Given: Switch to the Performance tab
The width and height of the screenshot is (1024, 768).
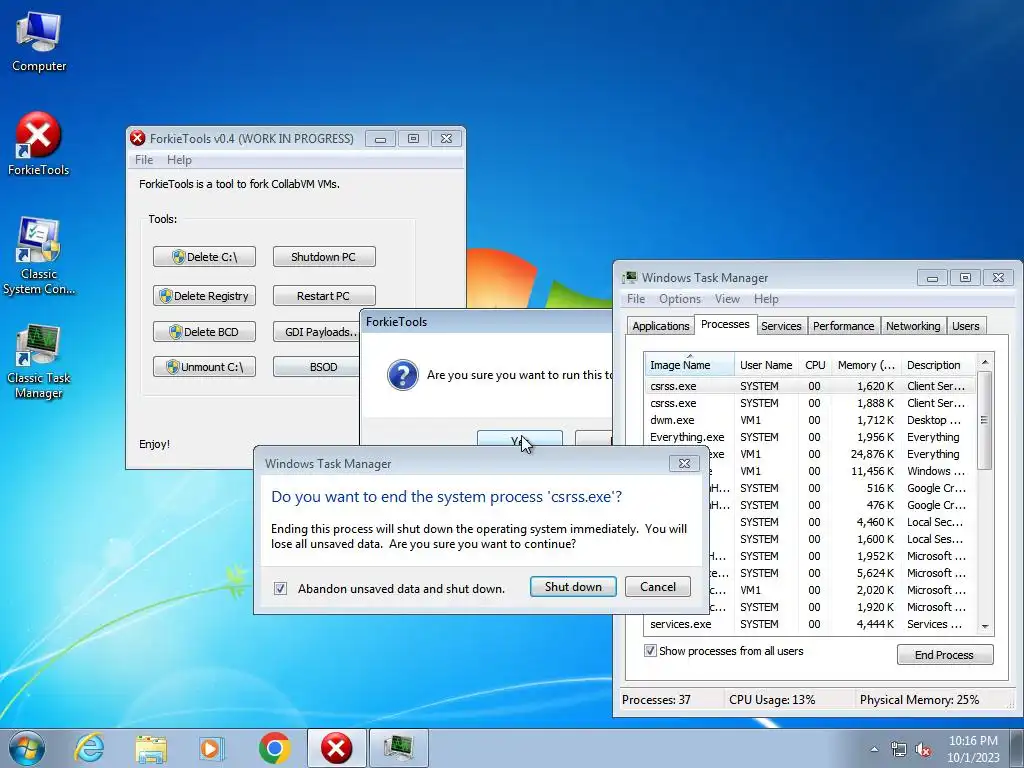Looking at the screenshot, I should (843, 326).
